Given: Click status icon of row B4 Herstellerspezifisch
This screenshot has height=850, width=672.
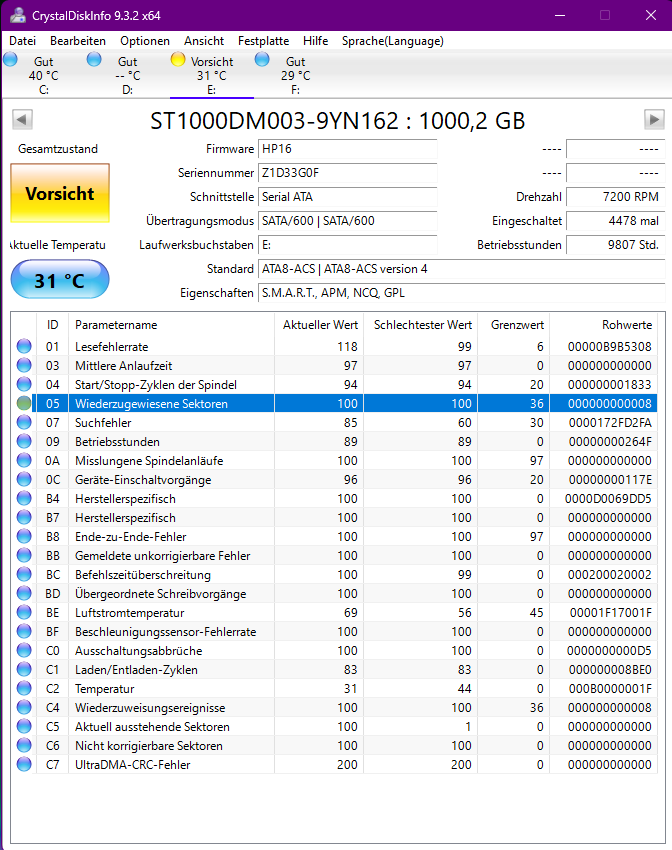Looking at the screenshot, I should tap(24, 498).
